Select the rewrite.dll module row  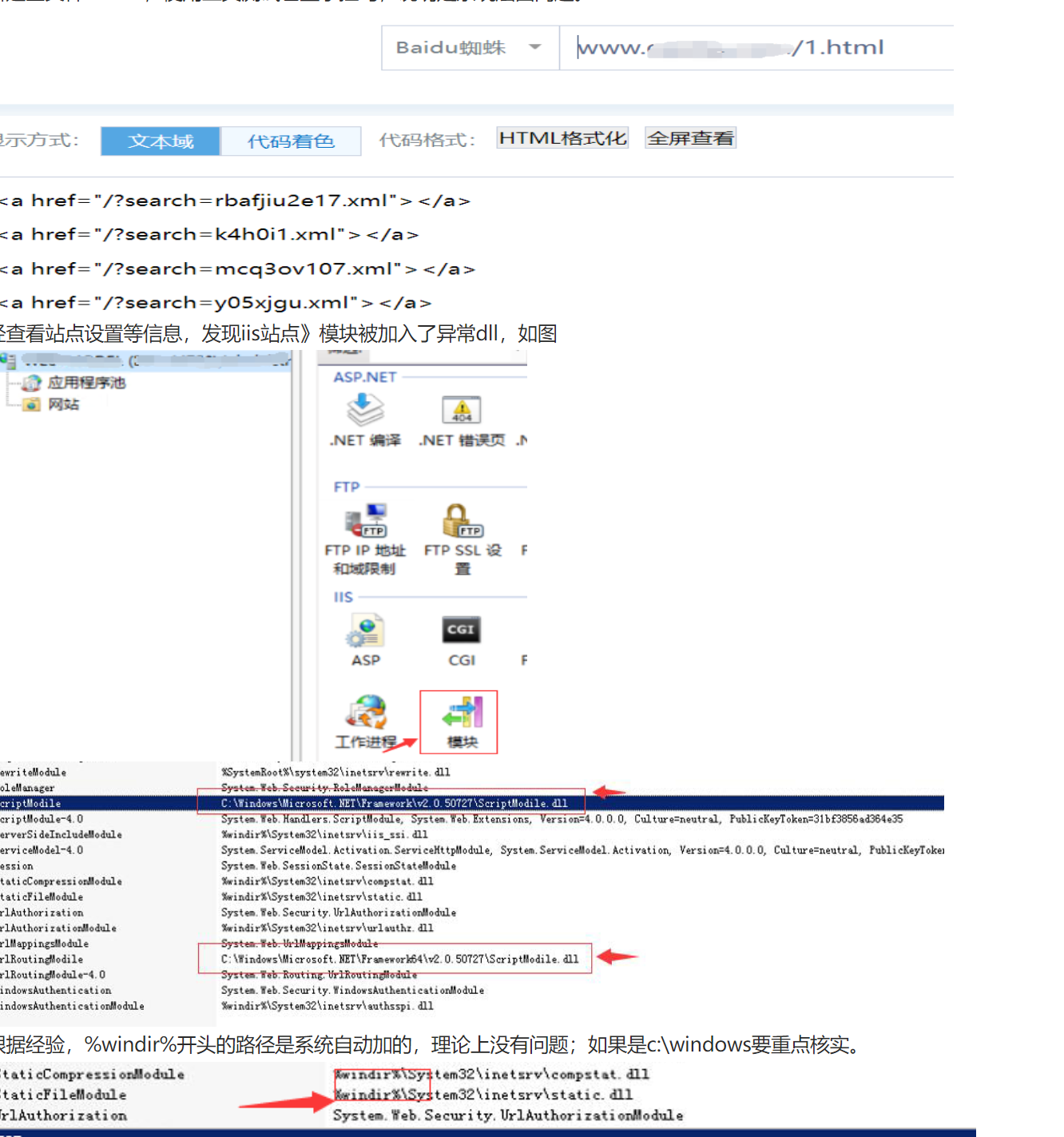coord(335,772)
